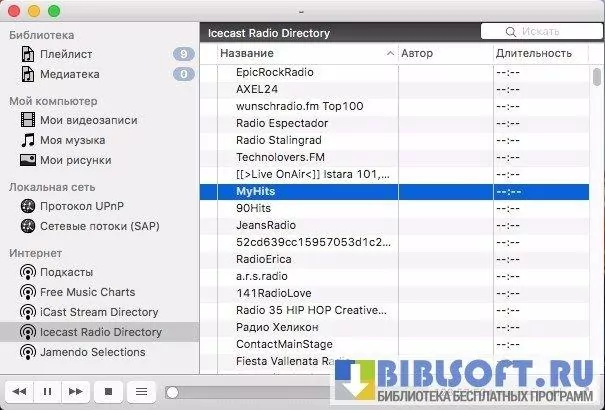The image size is (605, 410).
Task: Pause the playback
Action: [47, 391]
